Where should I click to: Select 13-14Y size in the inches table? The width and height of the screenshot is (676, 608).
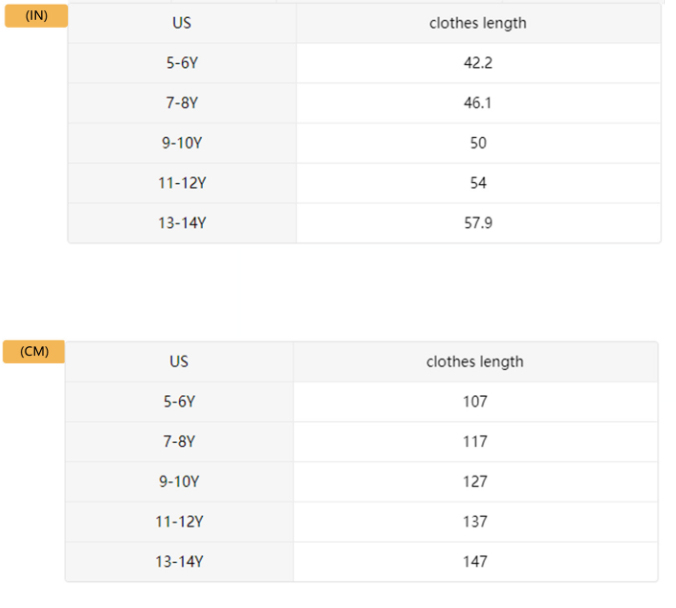coord(182,223)
